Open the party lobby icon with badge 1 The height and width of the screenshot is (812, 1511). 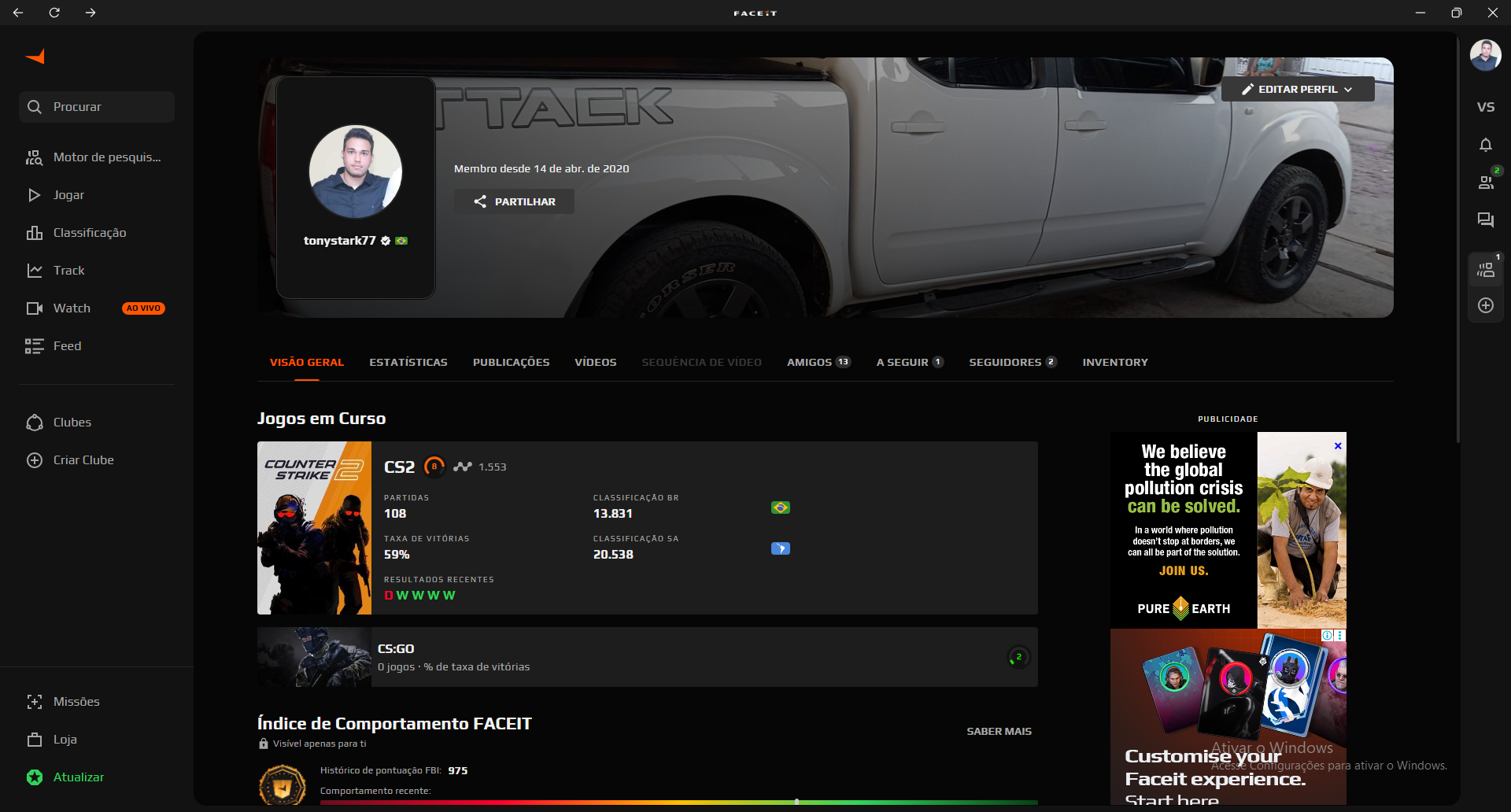1486,271
